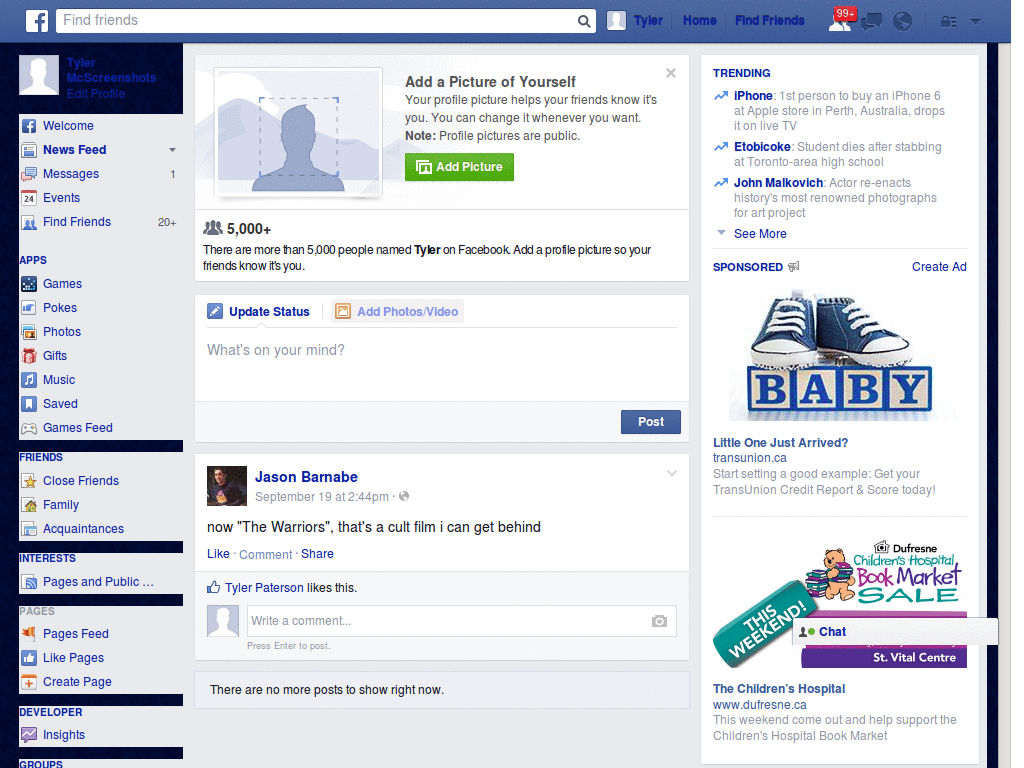The height and width of the screenshot is (768, 1024).
Task: Open John Malkovich trending topic
Action: [x=778, y=183]
